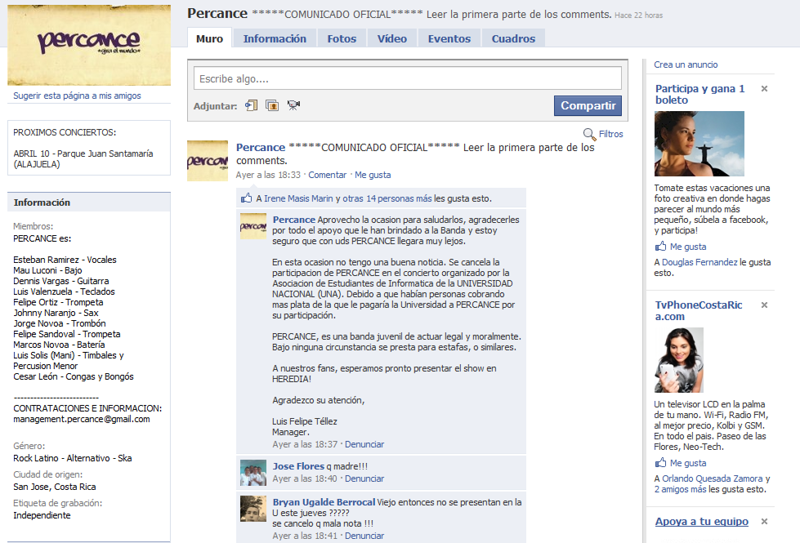The height and width of the screenshot is (543, 800).
Task: Open the Vídeo tab
Action: pos(392,39)
